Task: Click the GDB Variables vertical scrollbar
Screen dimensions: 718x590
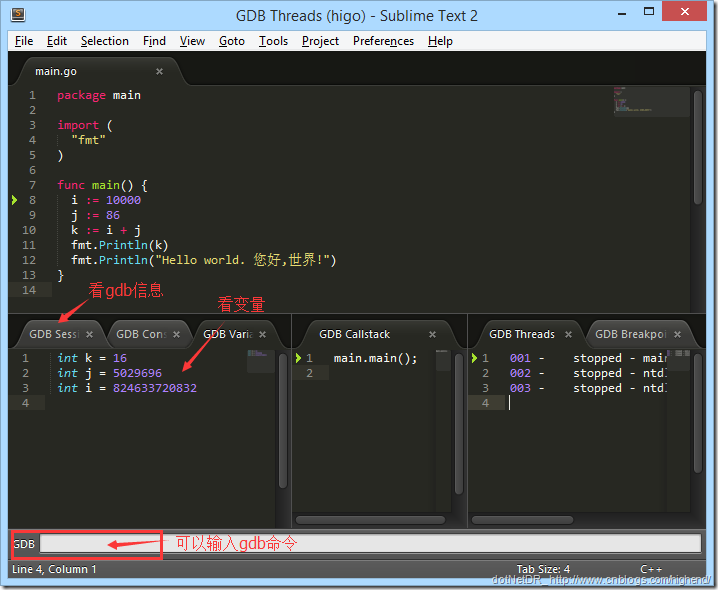Action: coord(283,421)
